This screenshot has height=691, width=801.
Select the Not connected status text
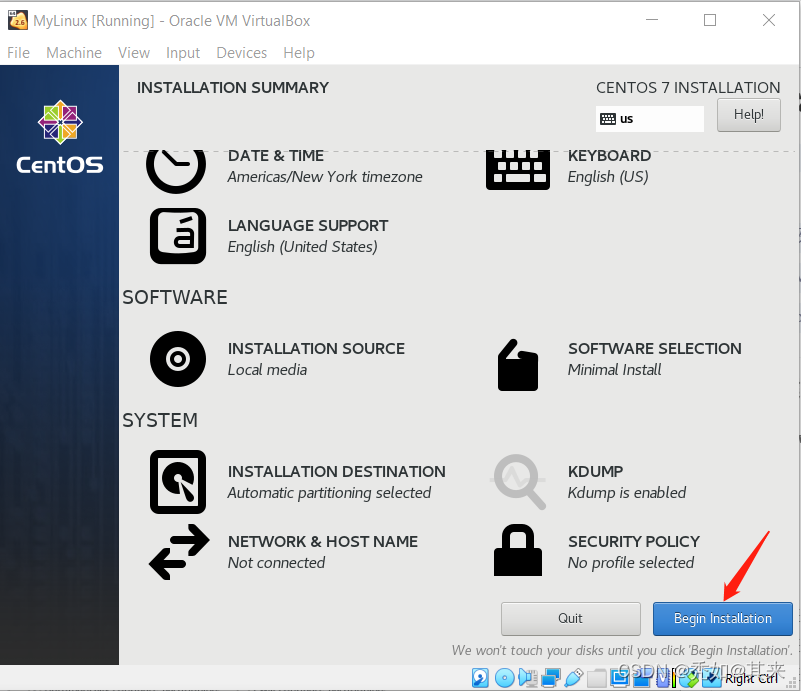click(x=276, y=563)
